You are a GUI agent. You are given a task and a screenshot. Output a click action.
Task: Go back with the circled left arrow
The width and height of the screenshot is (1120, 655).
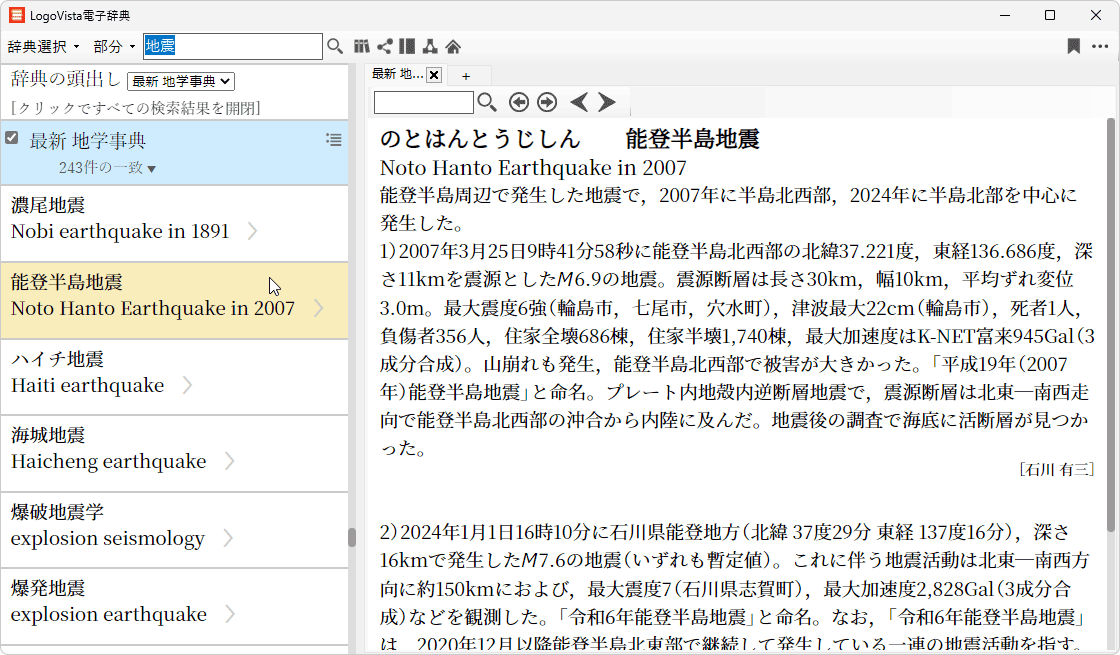[518, 102]
